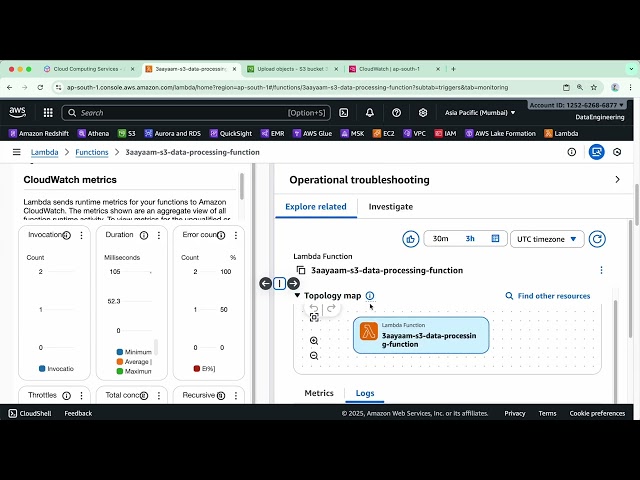Image resolution: width=640 pixels, height=480 pixels.
Task: Switch to the Explore related tab
Action: pyautogui.click(x=316, y=207)
